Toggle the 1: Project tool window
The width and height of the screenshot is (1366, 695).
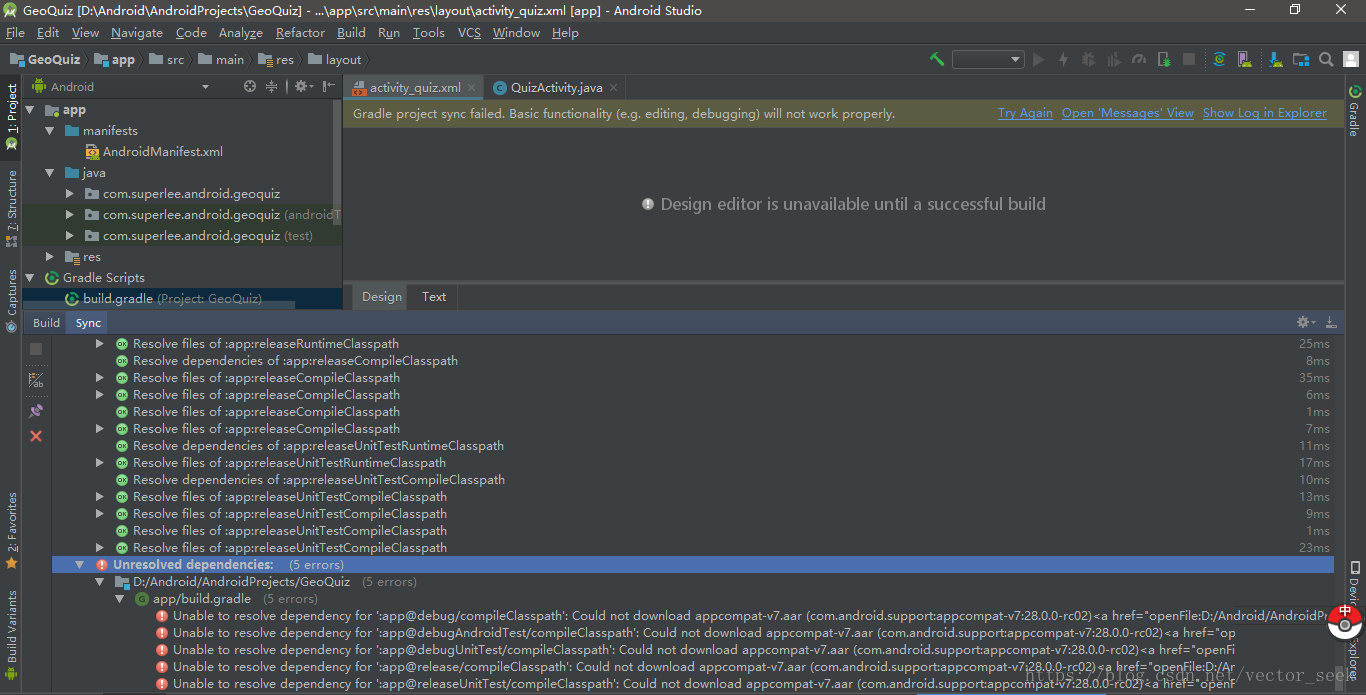pyautogui.click(x=11, y=116)
